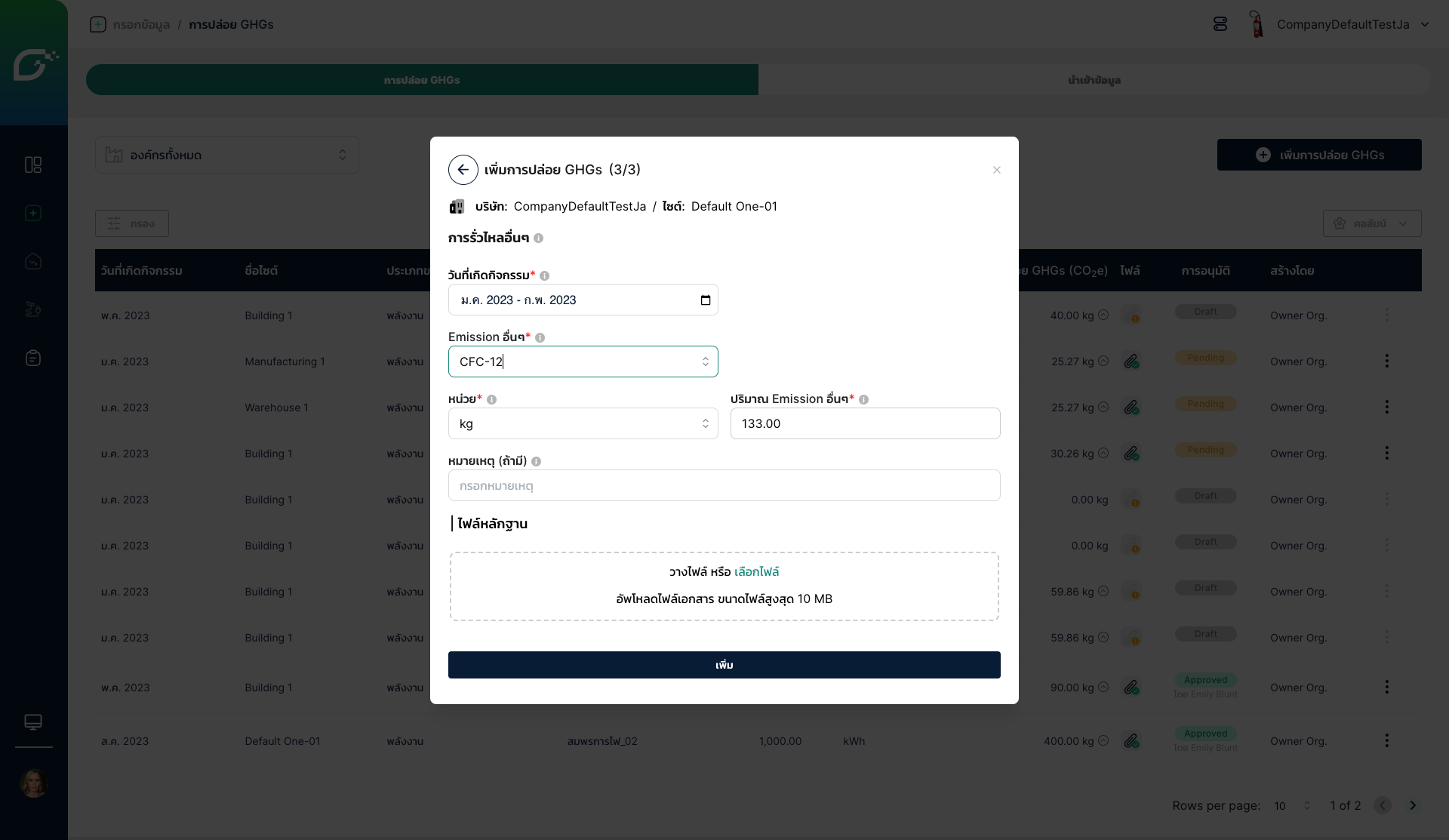Close the เพิ่มการปล่อย GHGs dialog

coord(996,170)
